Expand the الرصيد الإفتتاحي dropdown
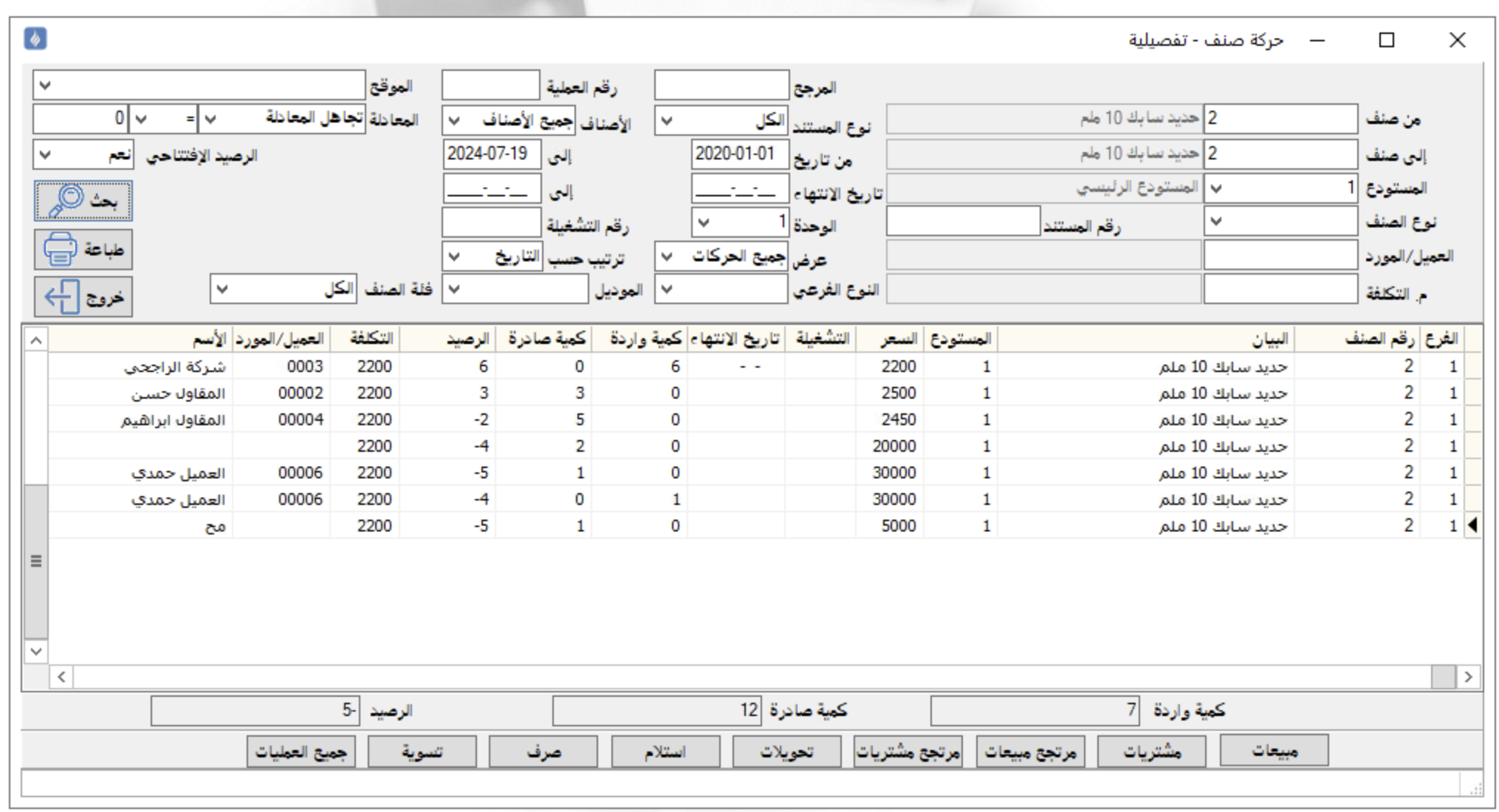 click(45, 155)
